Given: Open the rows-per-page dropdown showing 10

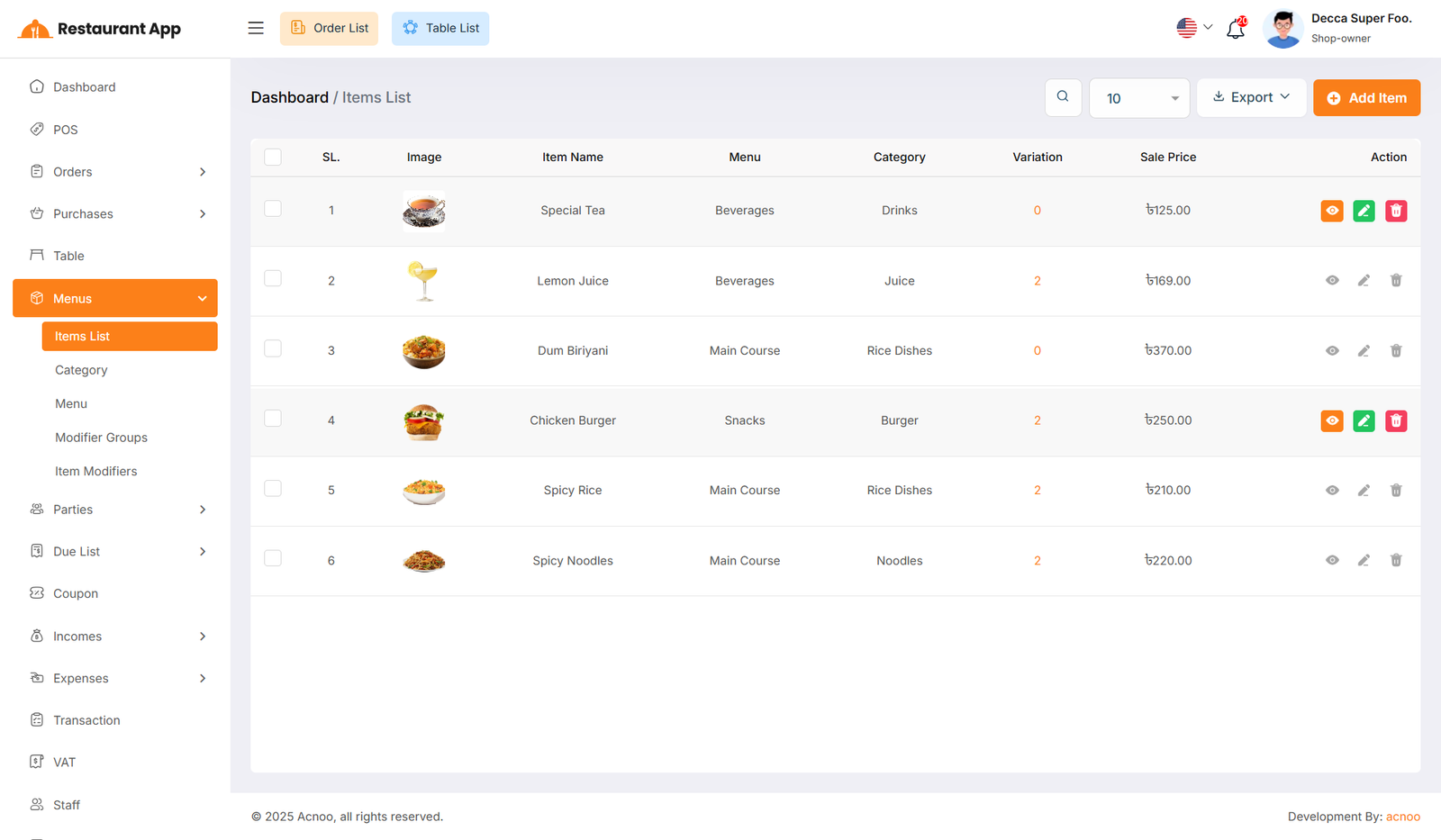Looking at the screenshot, I should click(x=1139, y=98).
